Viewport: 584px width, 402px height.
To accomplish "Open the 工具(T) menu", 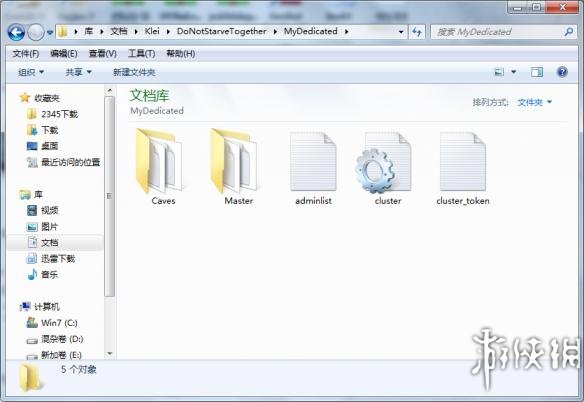I will (x=141, y=54).
